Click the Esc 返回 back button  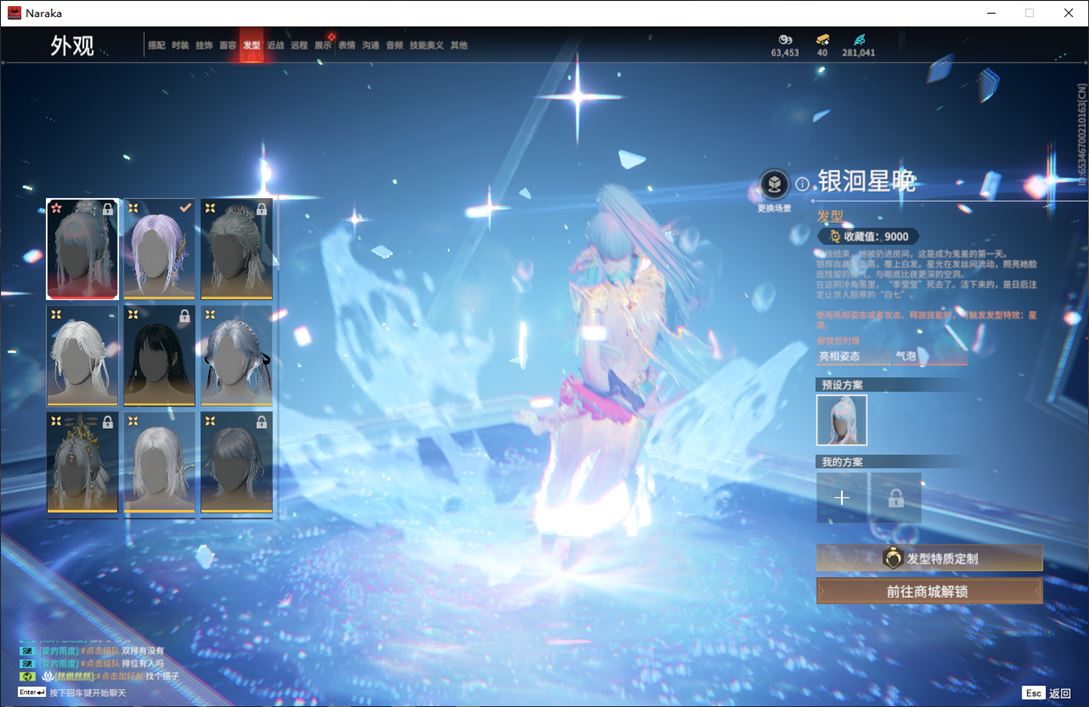click(1047, 692)
